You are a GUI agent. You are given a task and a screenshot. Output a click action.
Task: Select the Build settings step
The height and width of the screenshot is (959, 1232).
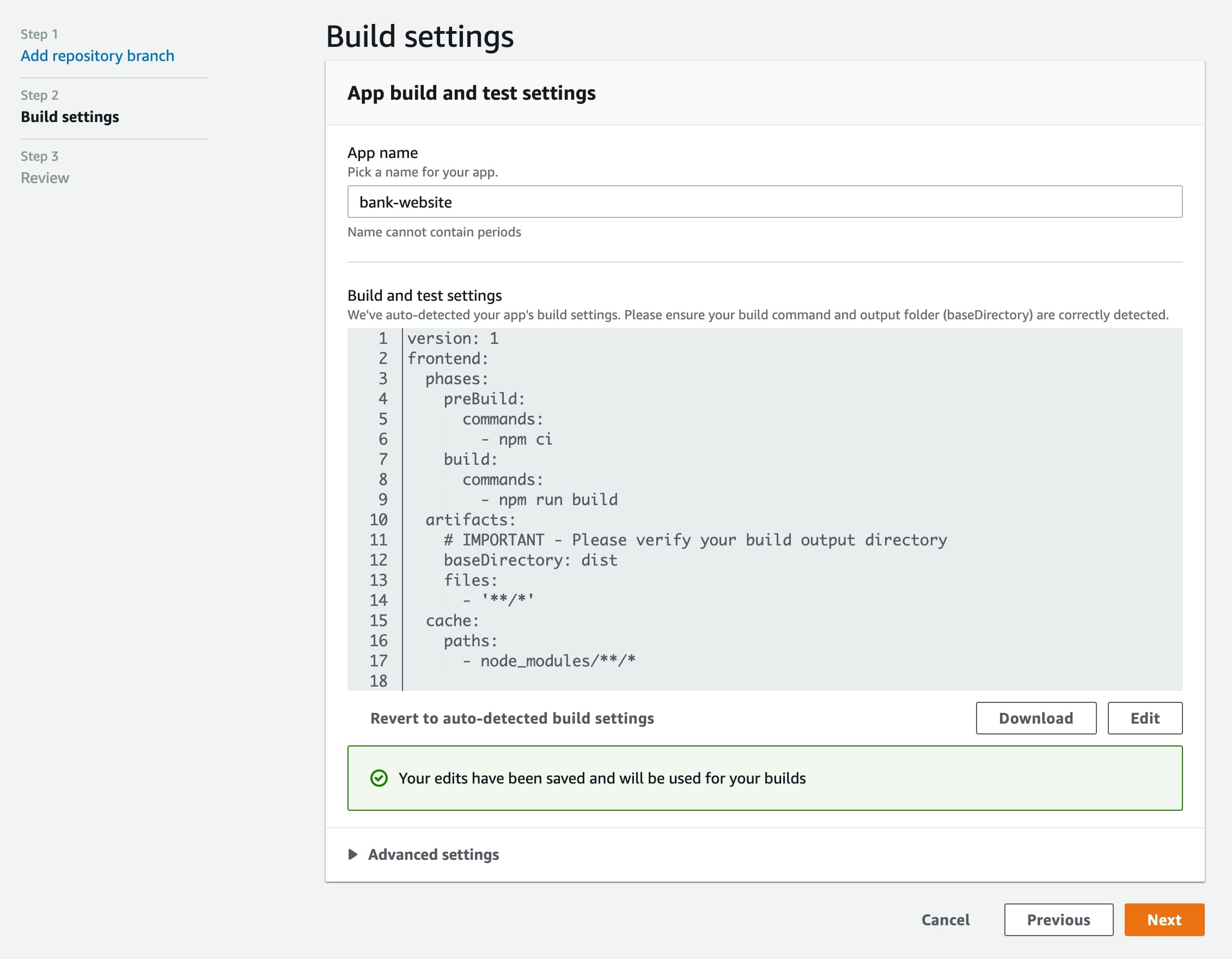(x=70, y=116)
